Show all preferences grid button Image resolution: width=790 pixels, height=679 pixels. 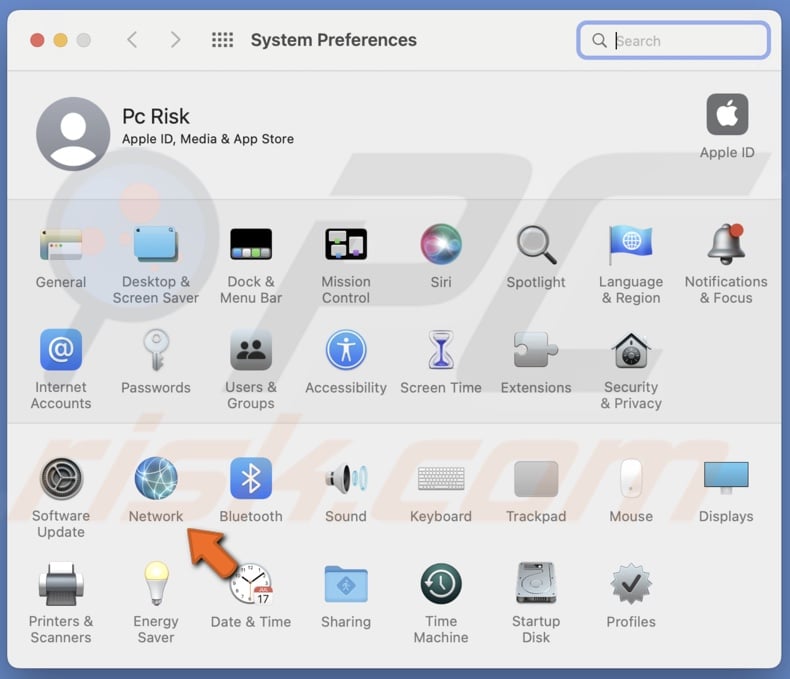[222, 40]
